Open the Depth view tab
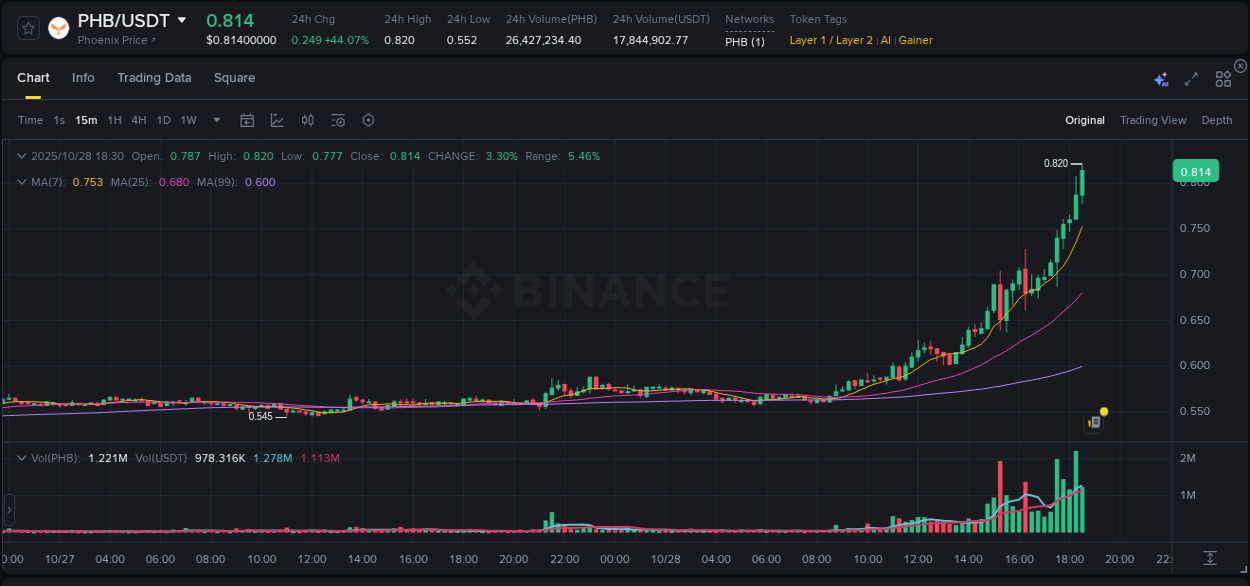1250x586 pixels. click(x=1217, y=120)
